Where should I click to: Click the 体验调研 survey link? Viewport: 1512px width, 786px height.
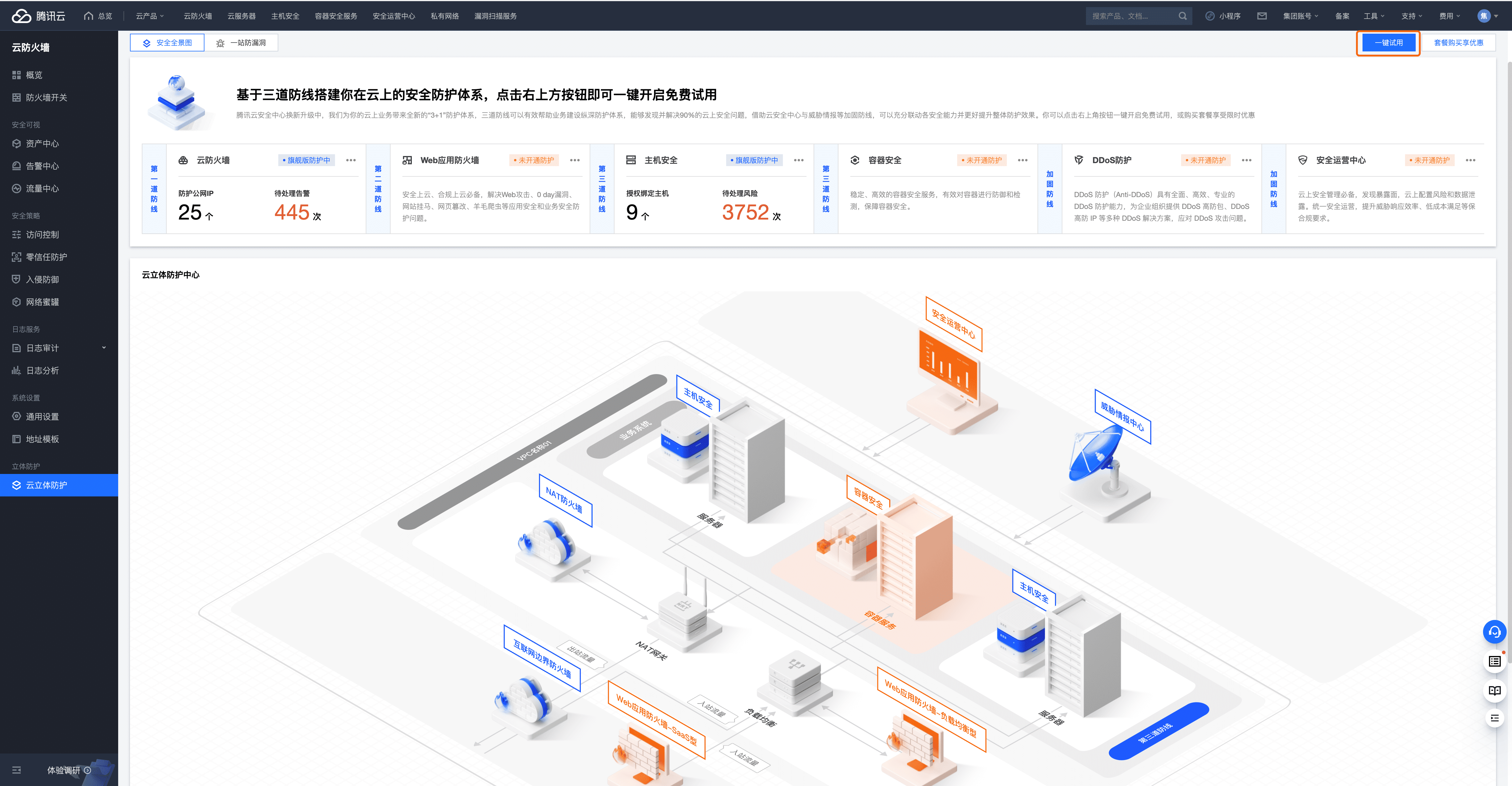[x=64, y=770]
